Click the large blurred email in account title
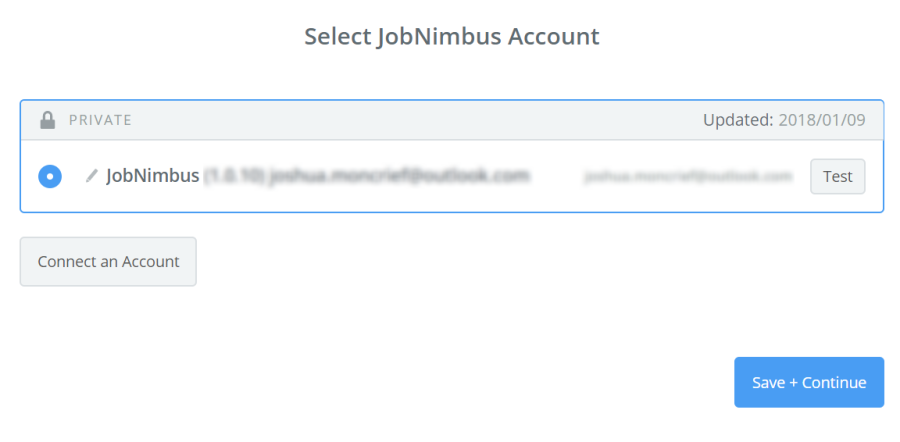 tap(399, 176)
